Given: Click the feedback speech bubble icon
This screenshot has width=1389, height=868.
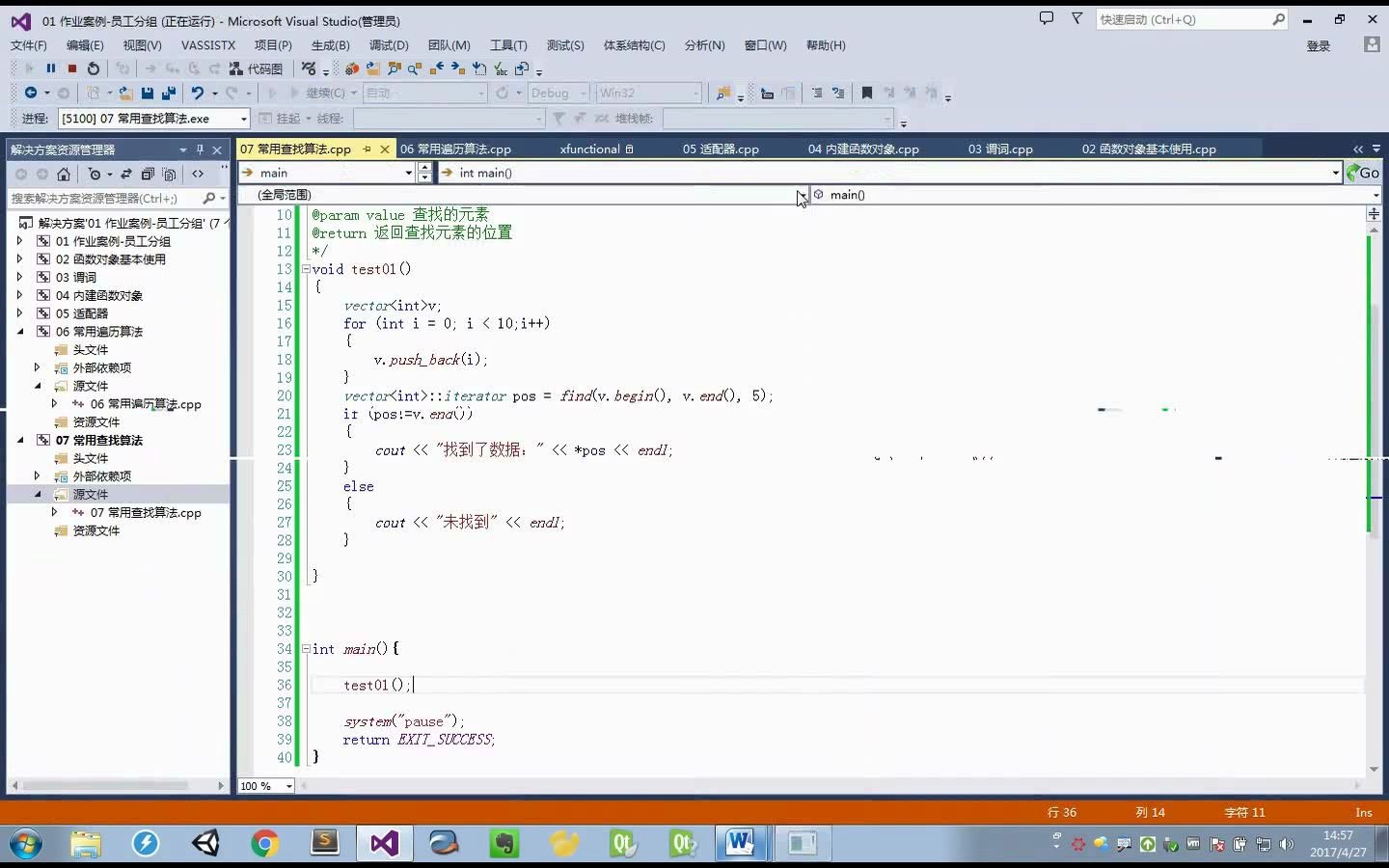Looking at the screenshot, I should coord(1047,18).
